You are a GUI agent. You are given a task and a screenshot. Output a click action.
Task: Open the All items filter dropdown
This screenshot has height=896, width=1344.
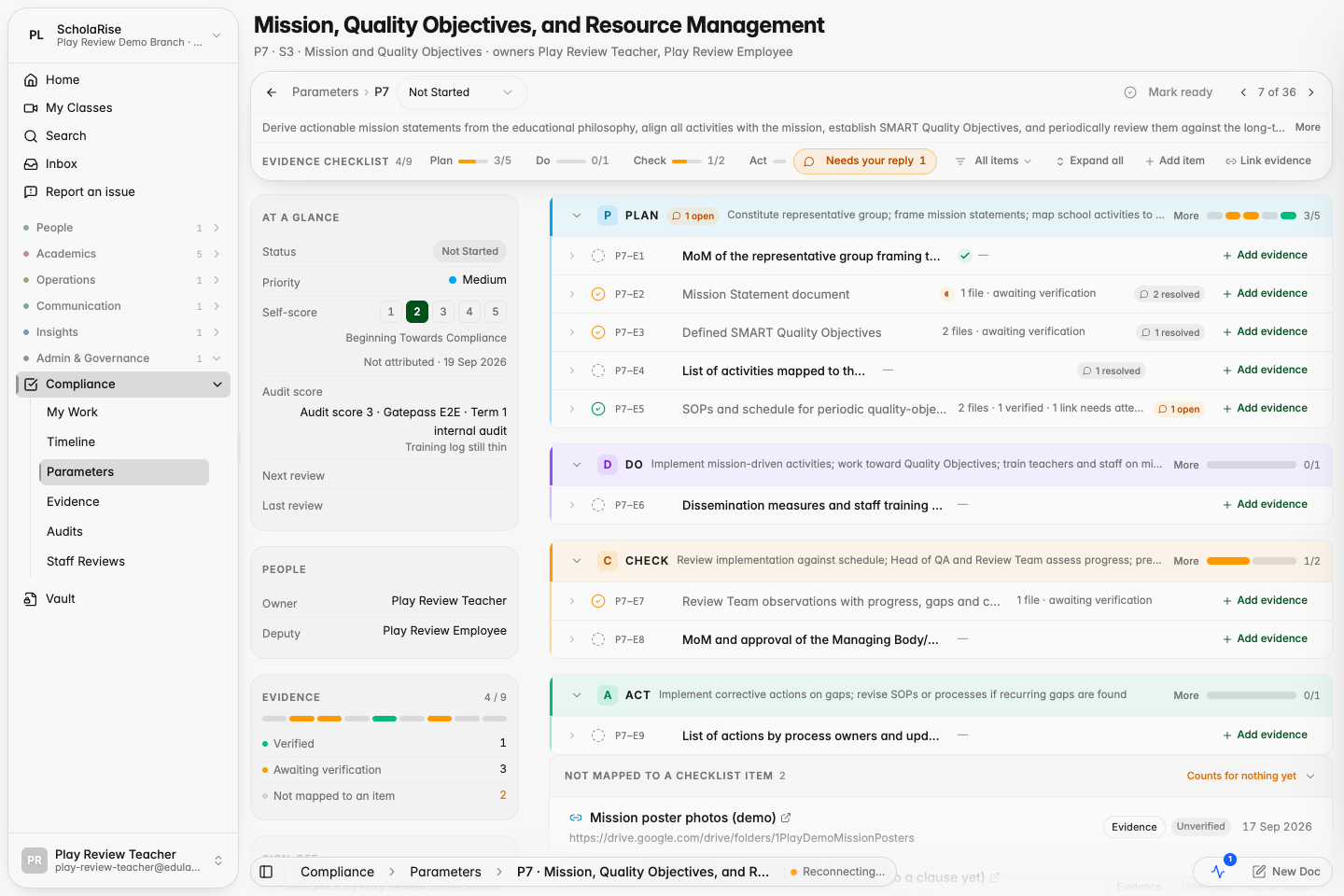(x=993, y=161)
